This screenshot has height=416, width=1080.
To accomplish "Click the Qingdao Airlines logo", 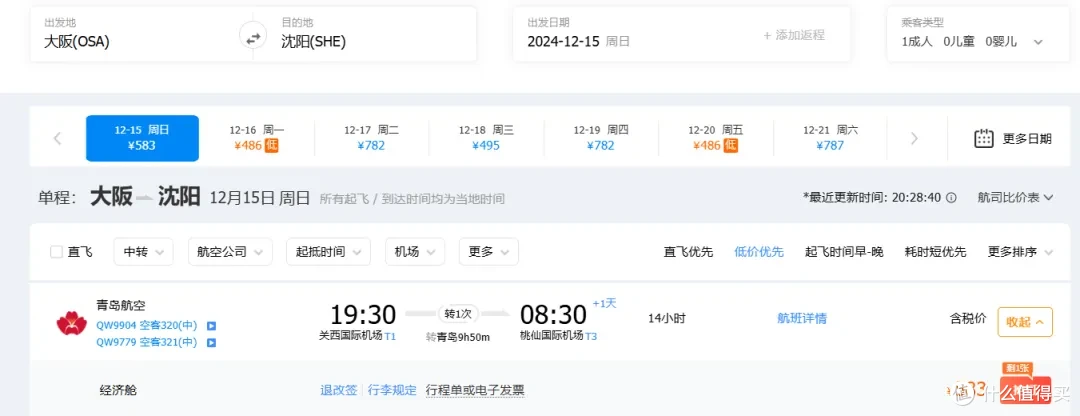I will pos(72,323).
